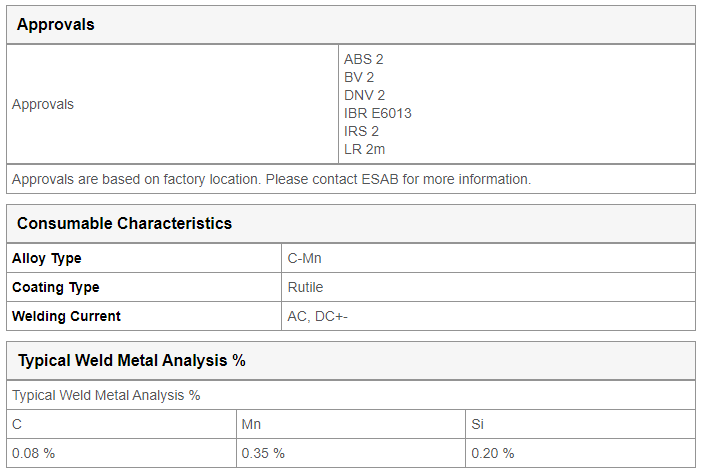Click the Mn column heading
Image resolution: width=702 pixels, height=473 pixels.
[251, 424]
